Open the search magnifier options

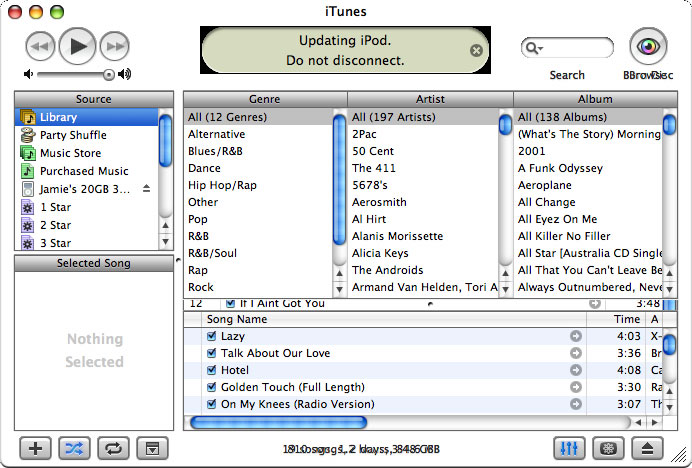(x=534, y=48)
